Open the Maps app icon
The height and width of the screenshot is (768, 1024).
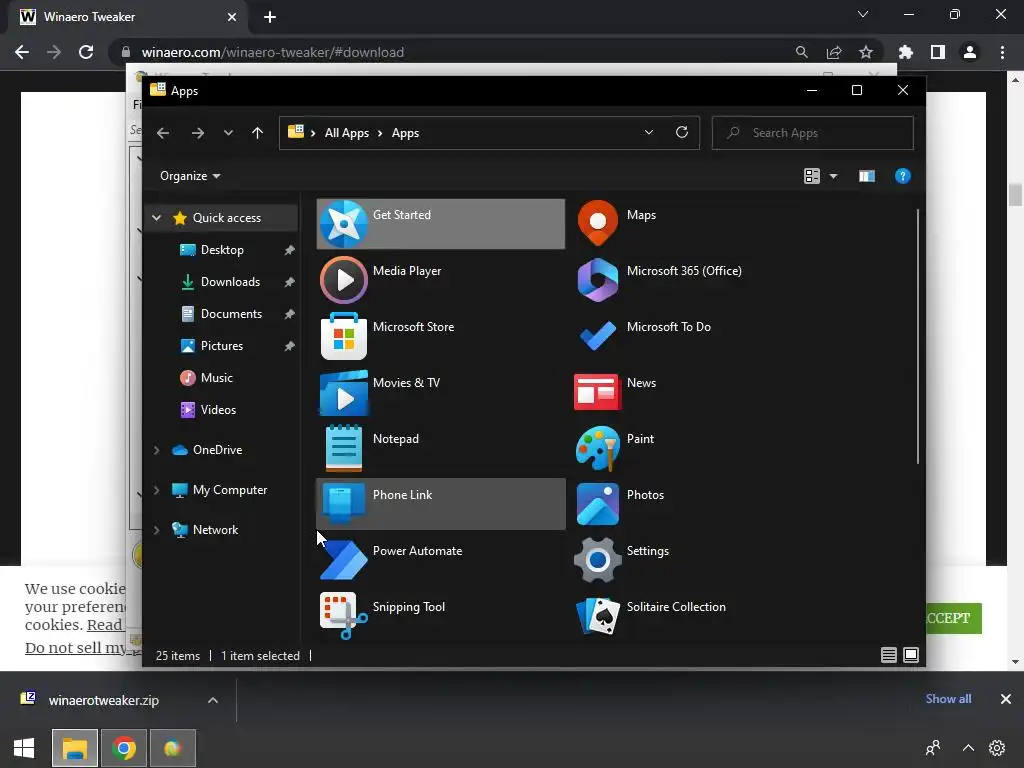[x=598, y=223]
